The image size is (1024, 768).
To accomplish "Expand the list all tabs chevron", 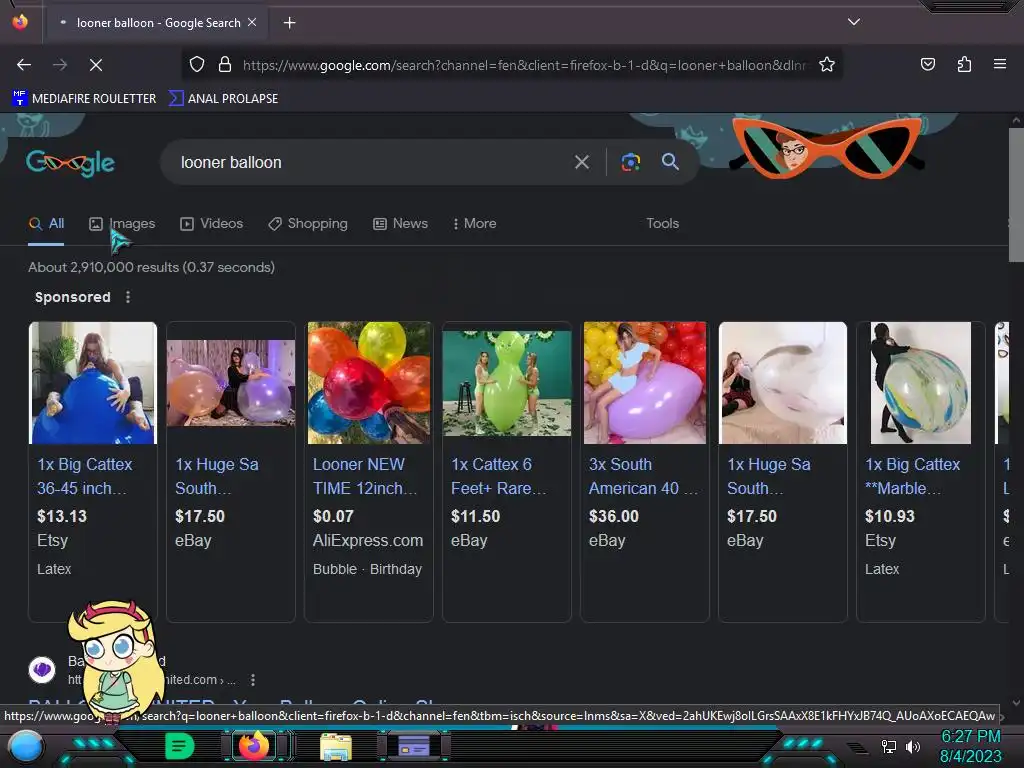I will point(854,22).
